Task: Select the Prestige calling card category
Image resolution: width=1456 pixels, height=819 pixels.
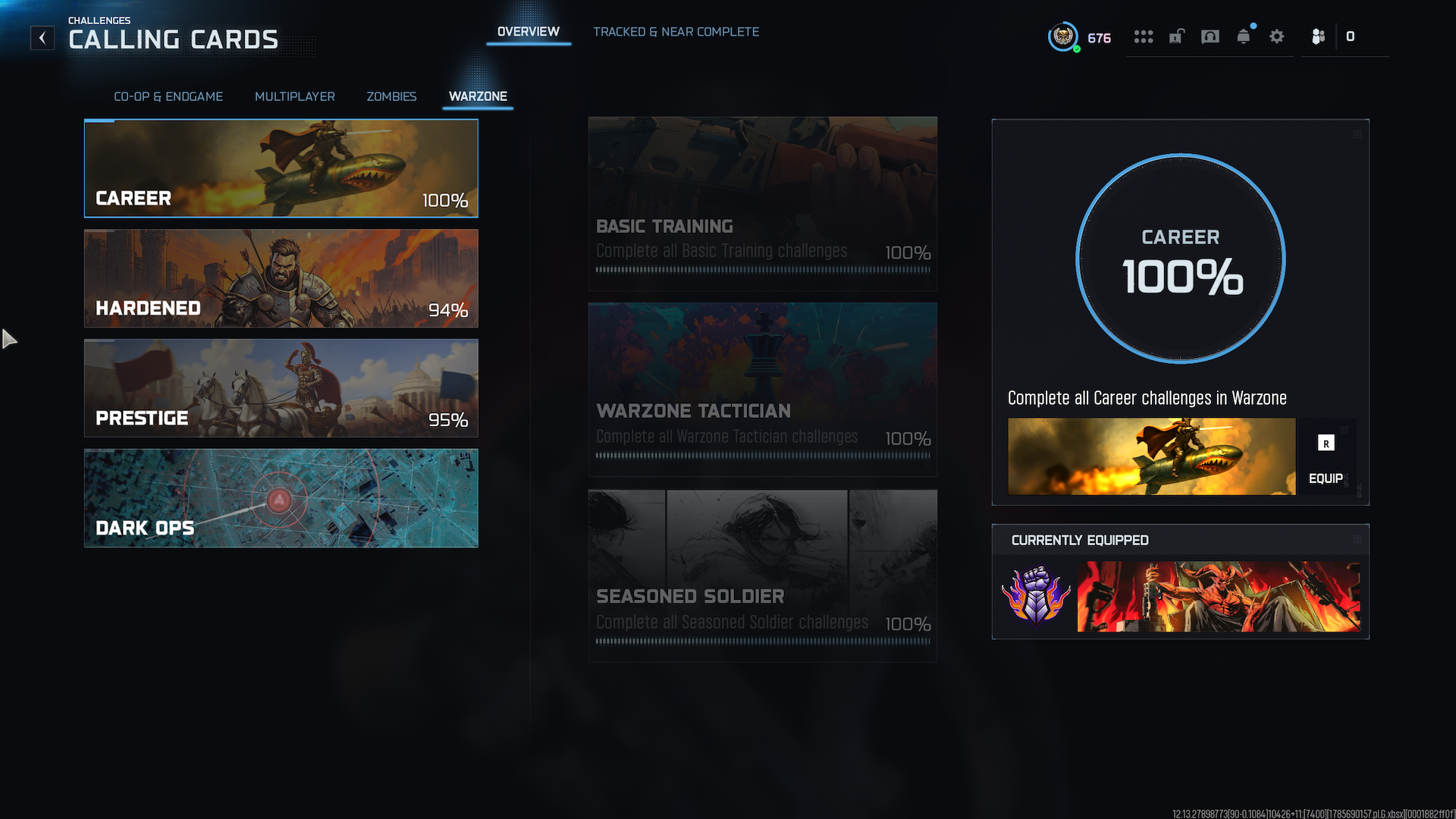Action: click(x=281, y=388)
